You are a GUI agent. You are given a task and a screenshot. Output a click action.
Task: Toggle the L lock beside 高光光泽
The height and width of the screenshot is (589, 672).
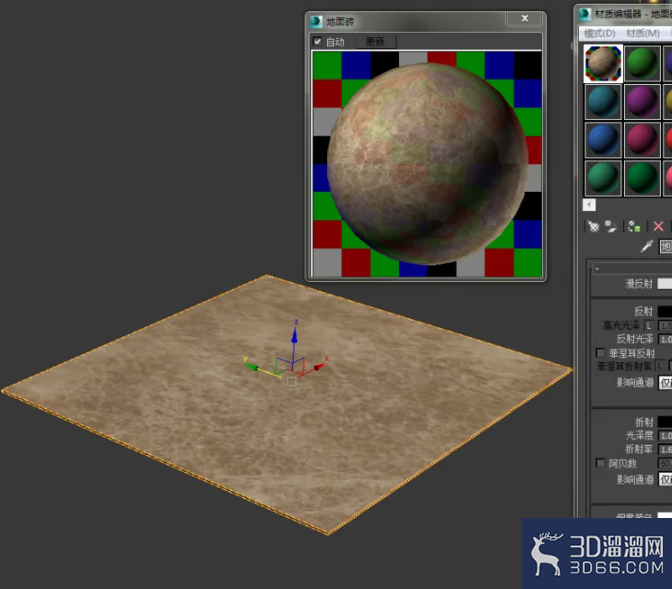click(x=649, y=326)
